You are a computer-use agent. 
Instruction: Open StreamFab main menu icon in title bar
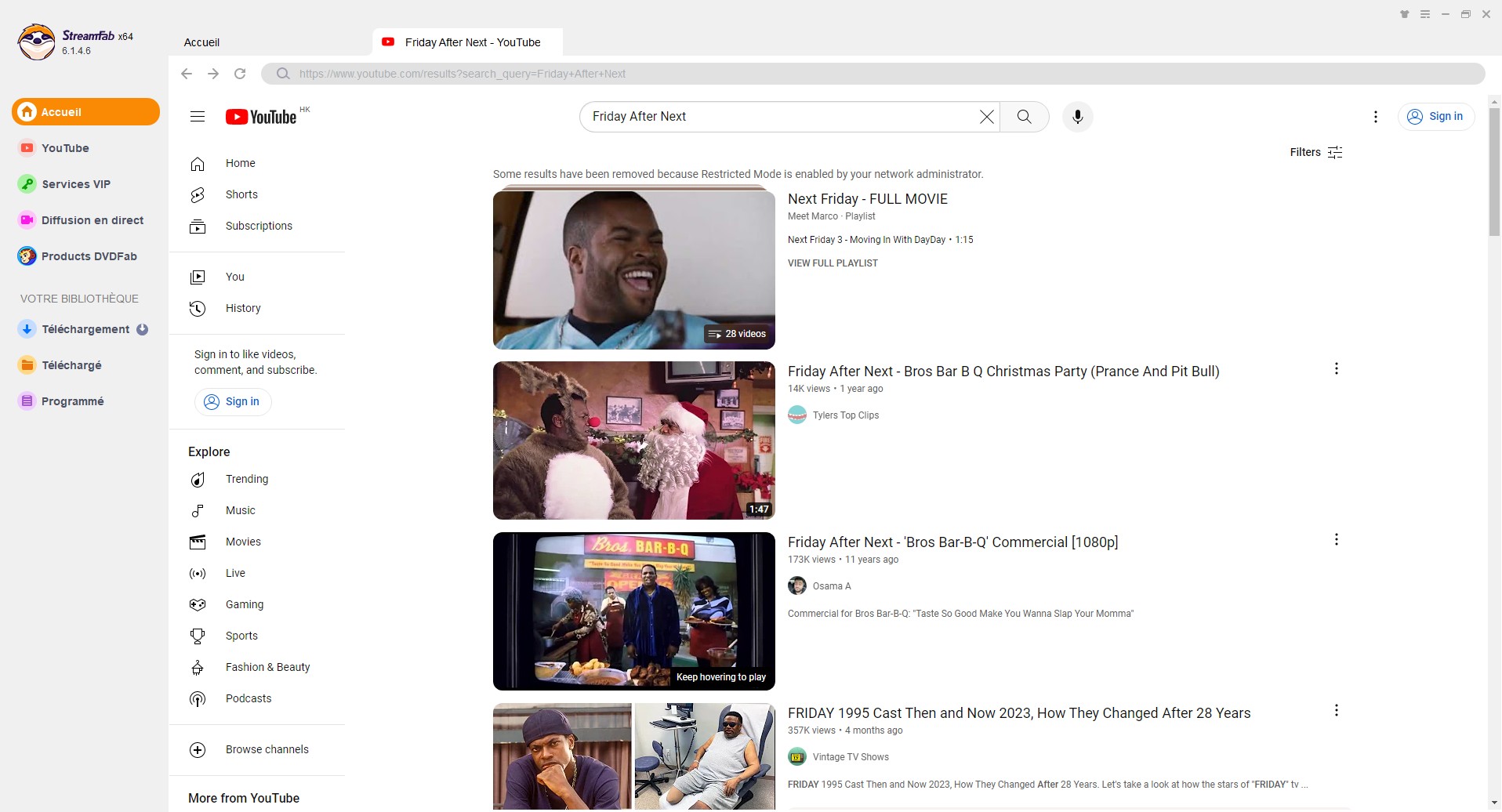click(1425, 14)
